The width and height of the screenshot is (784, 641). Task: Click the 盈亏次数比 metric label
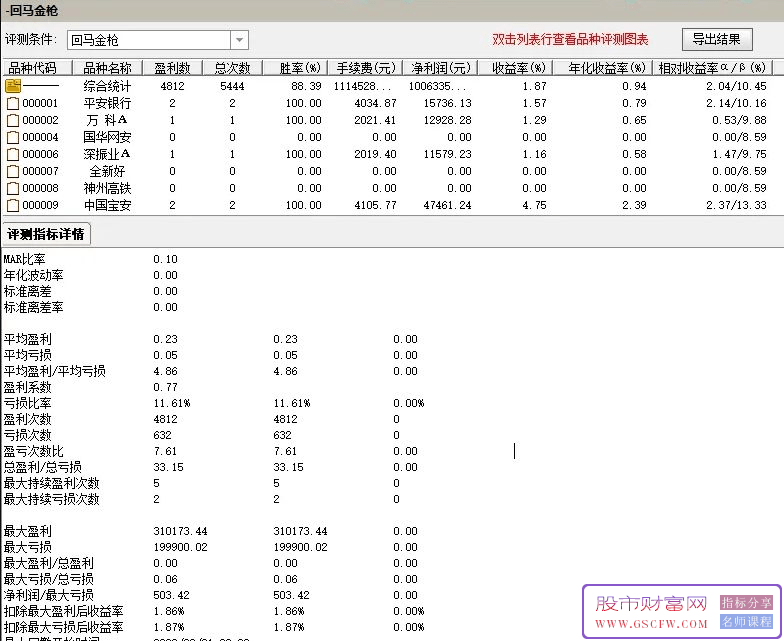34,451
